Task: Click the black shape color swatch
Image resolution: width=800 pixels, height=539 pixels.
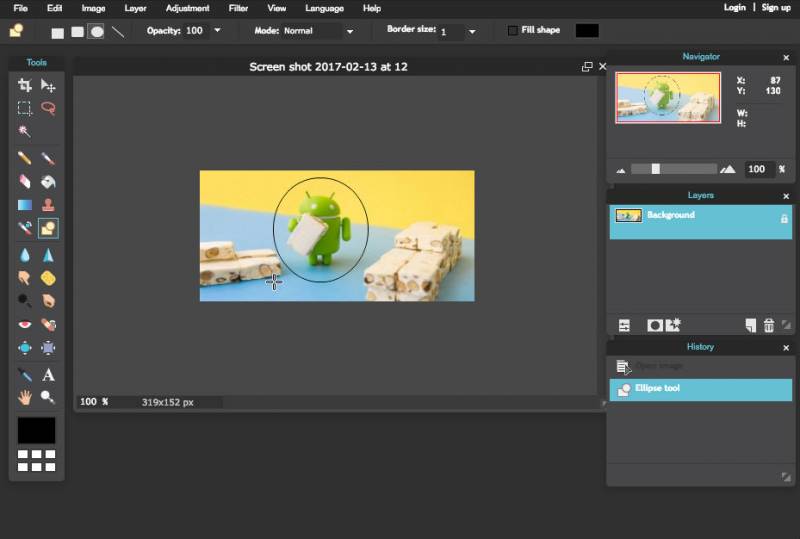Action: [587, 31]
